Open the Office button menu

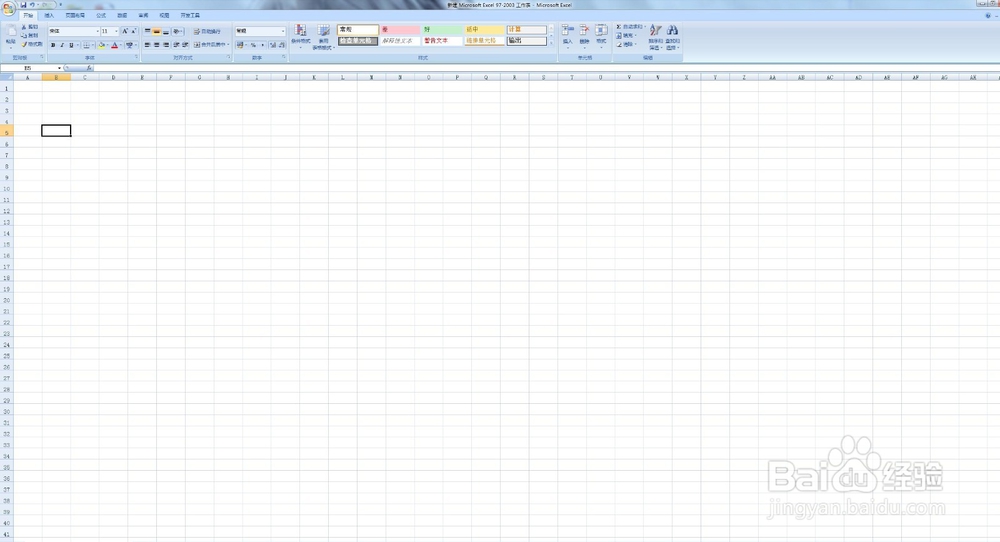coord(8,8)
